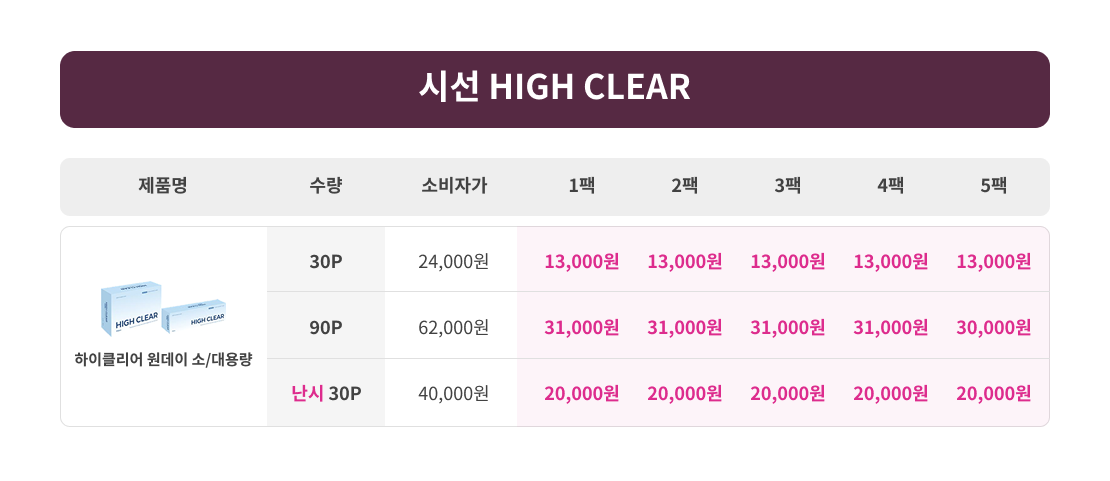The height and width of the screenshot is (481, 1110).
Task: Choose the 1팩 price for 30P
Action: coord(581,262)
